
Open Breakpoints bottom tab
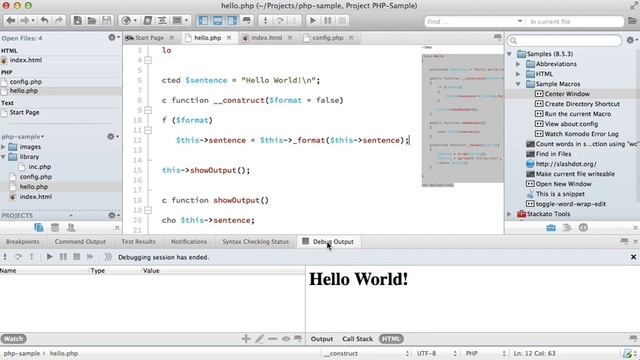point(22,242)
